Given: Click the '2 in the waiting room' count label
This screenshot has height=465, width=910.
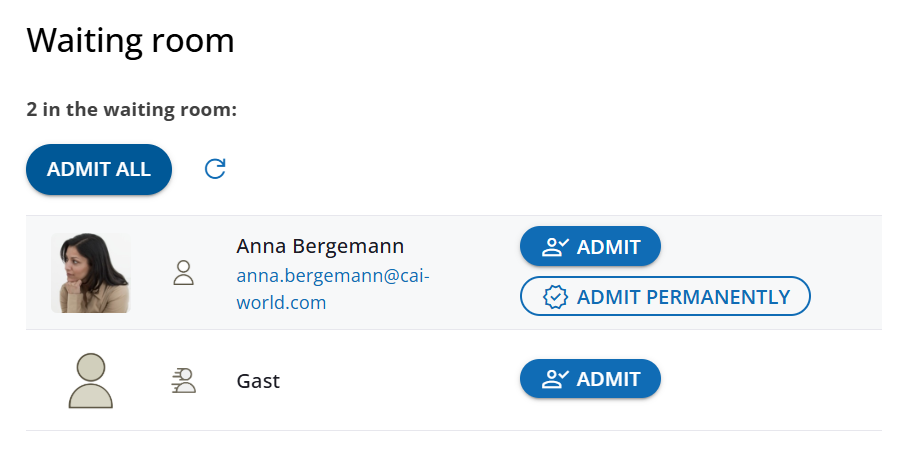Looking at the screenshot, I should (131, 109).
